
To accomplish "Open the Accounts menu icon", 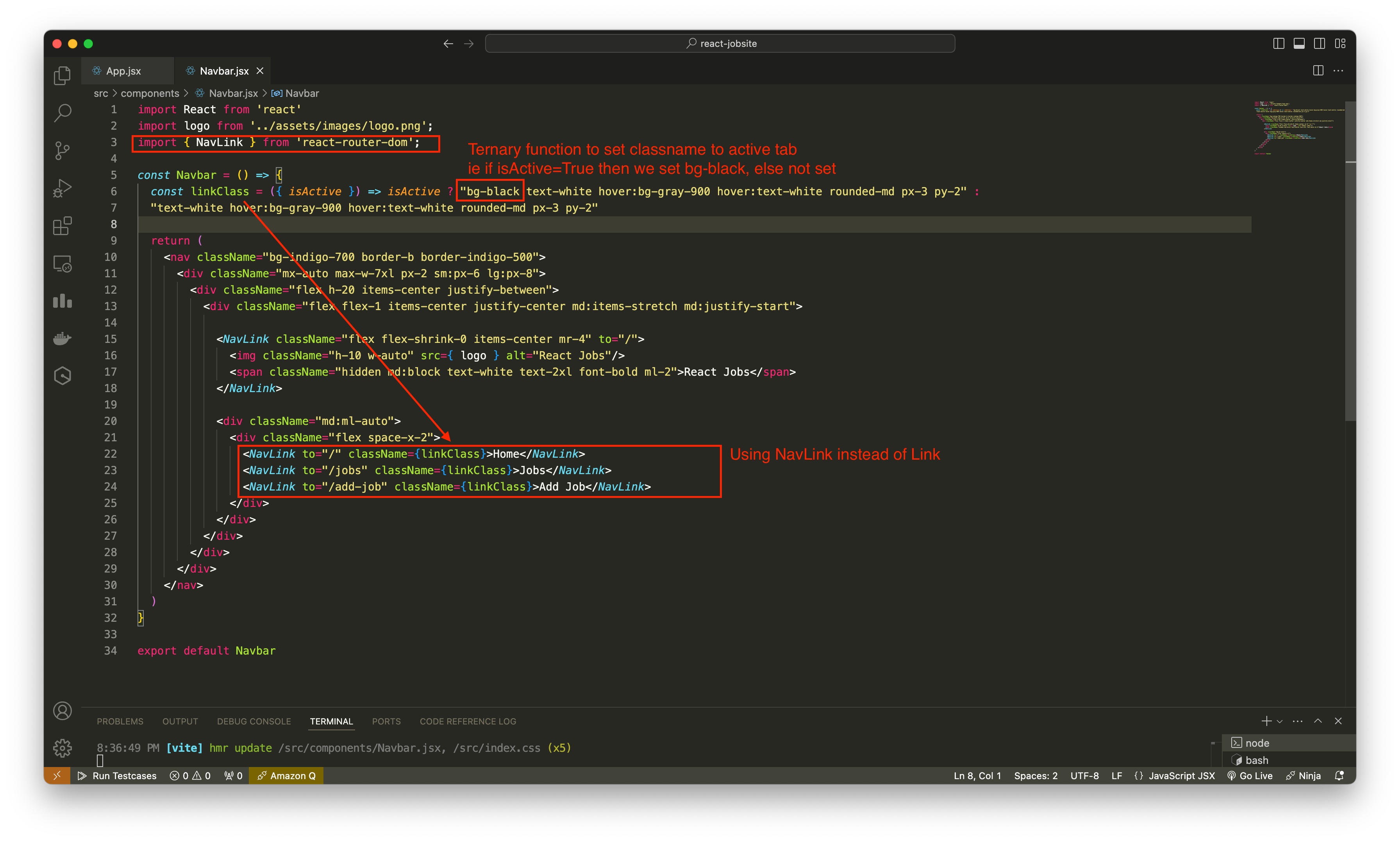I will (62, 711).
